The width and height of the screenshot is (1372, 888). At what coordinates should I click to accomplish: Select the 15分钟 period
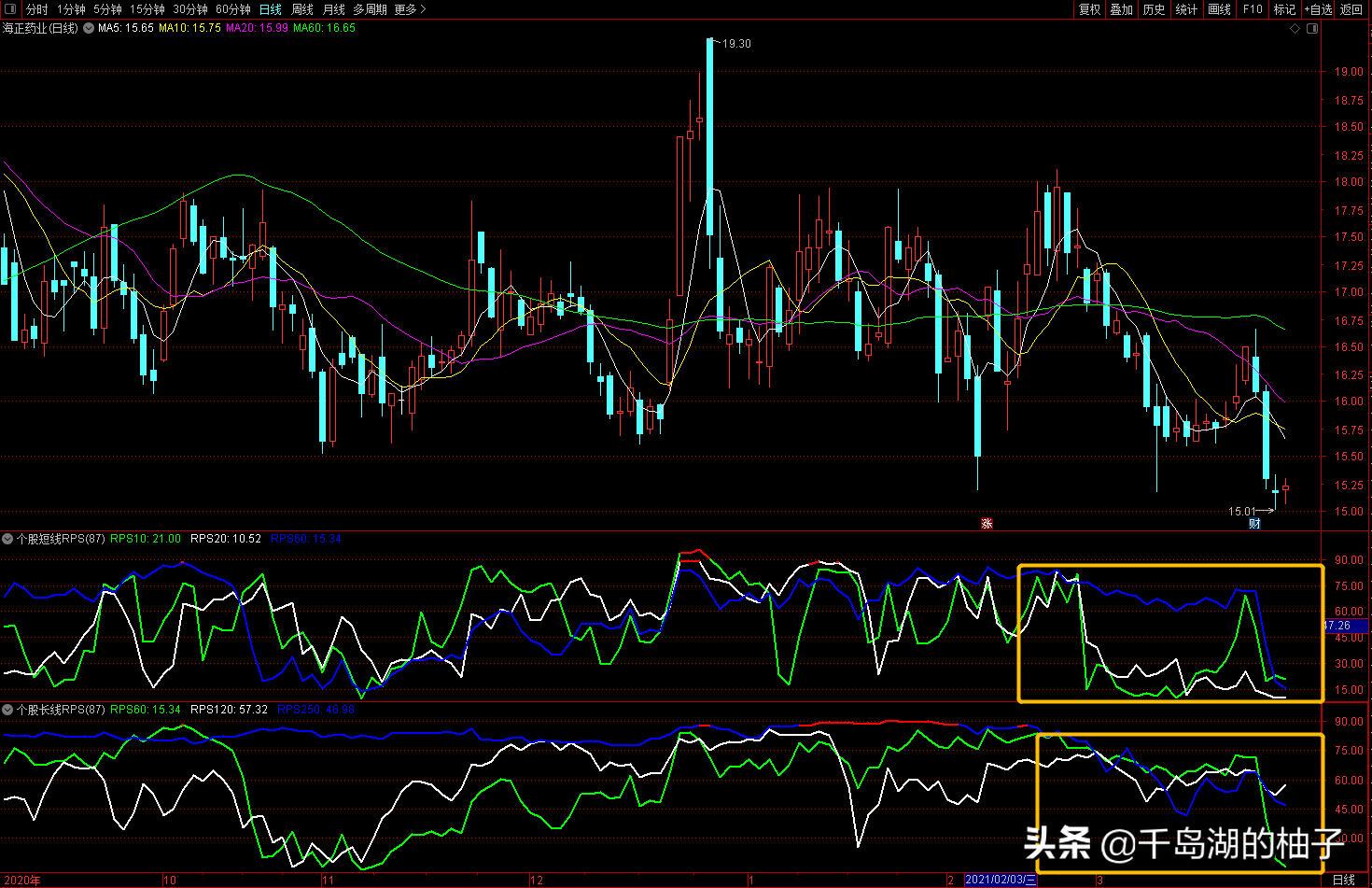pos(147,9)
